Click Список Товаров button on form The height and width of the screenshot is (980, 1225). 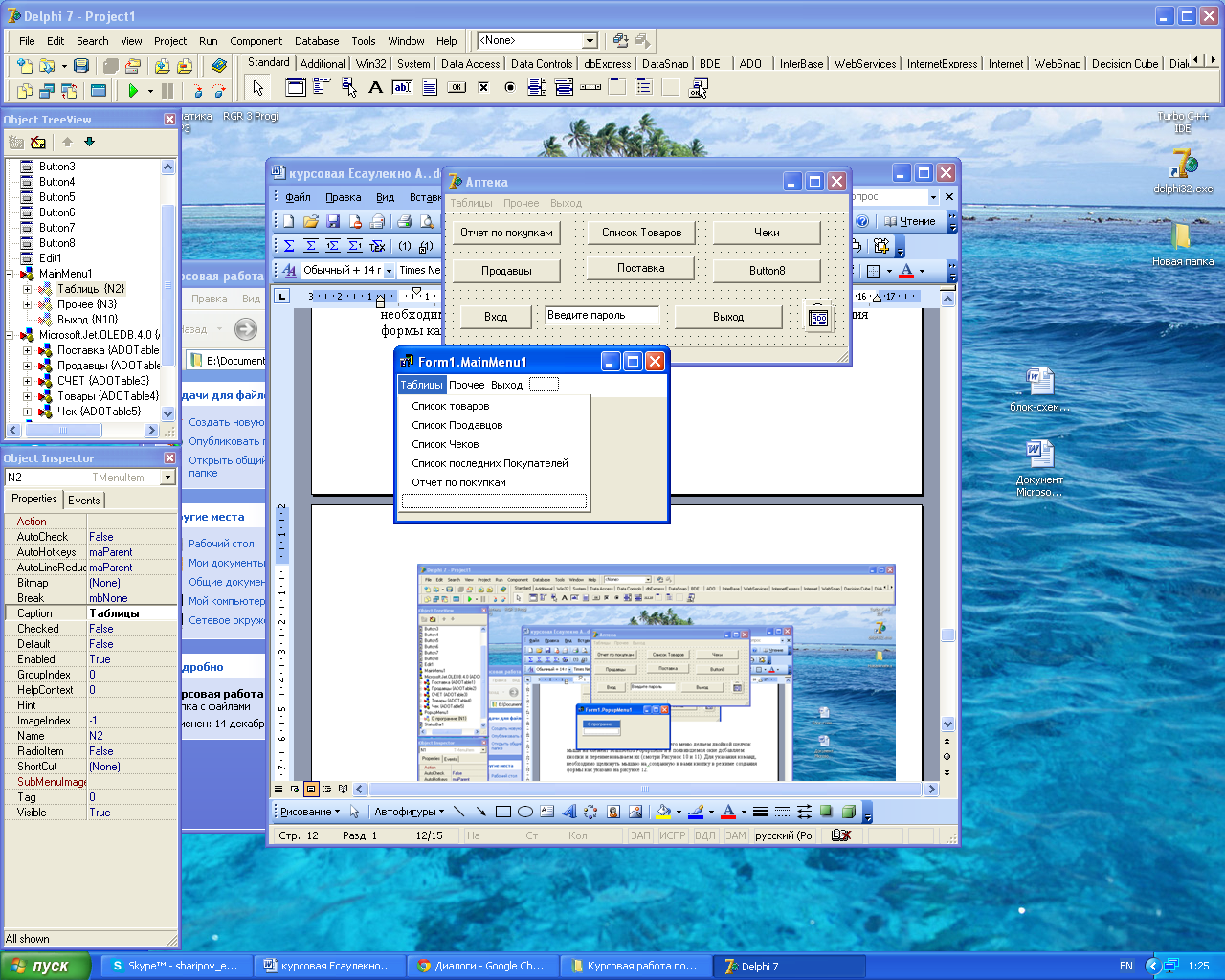[x=641, y=233]
